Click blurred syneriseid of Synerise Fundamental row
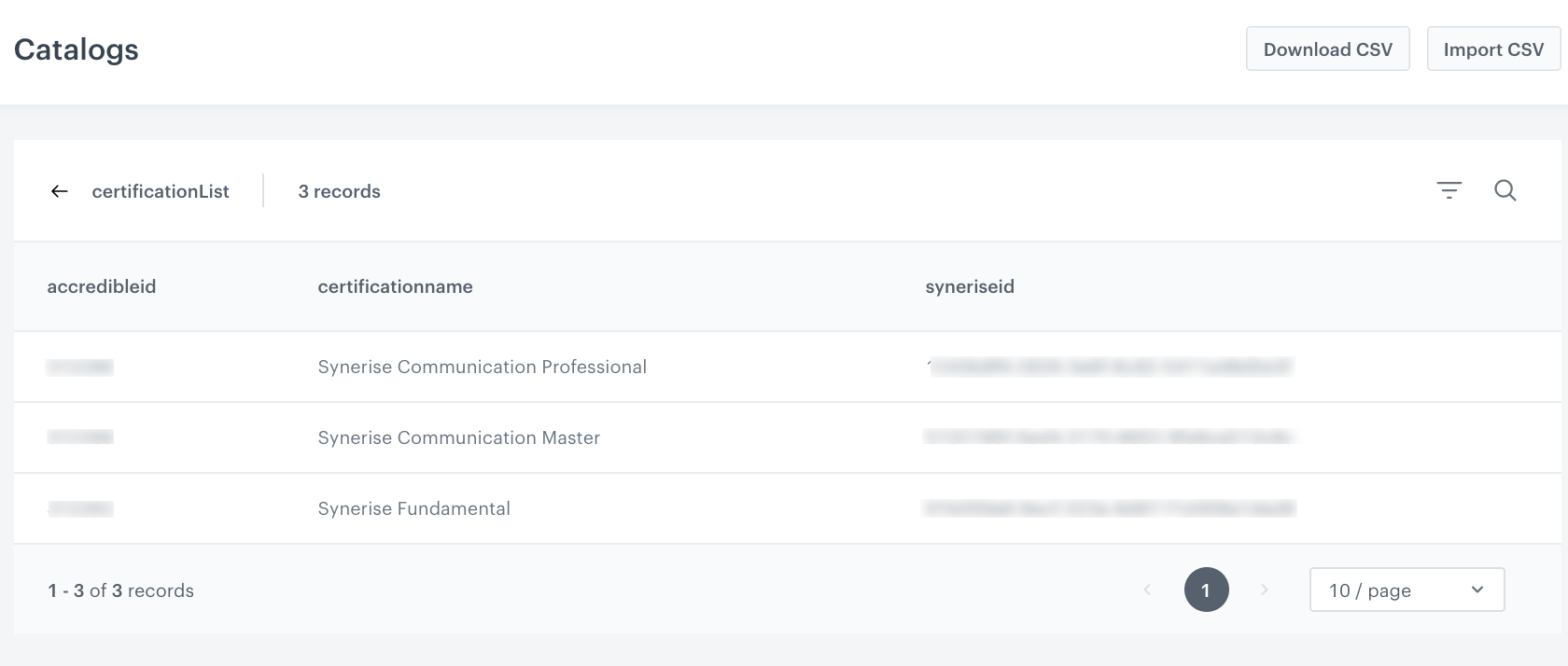 [x=1109, y=508]
